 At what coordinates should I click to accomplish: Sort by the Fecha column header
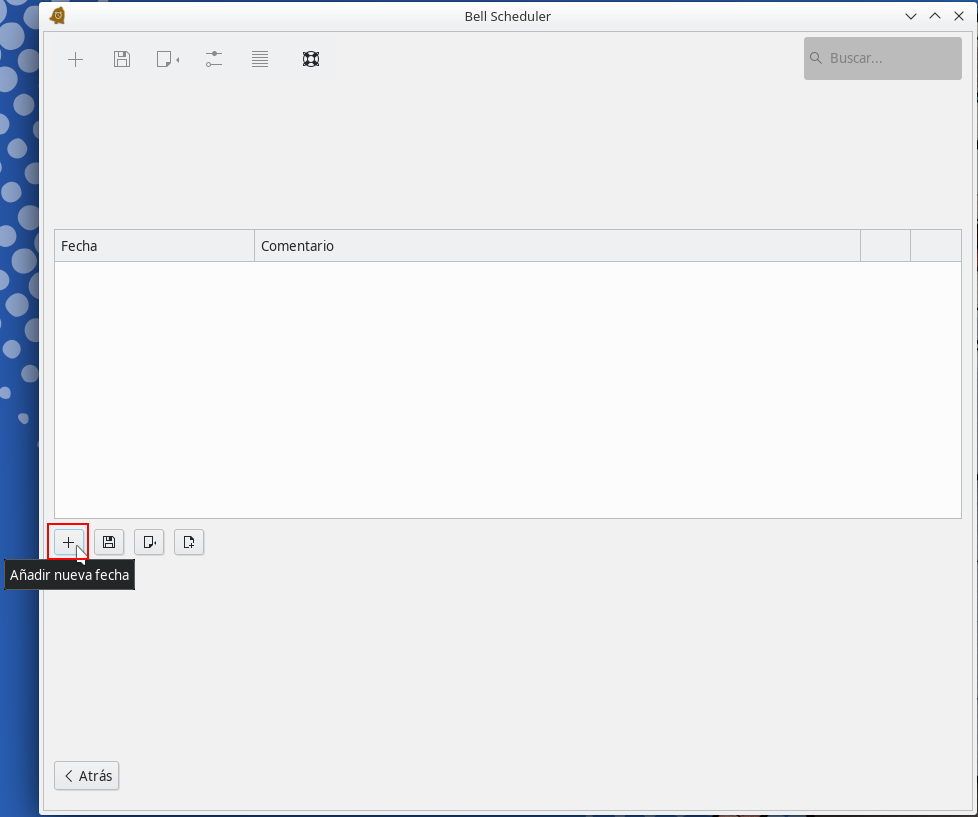coord(154,245)
